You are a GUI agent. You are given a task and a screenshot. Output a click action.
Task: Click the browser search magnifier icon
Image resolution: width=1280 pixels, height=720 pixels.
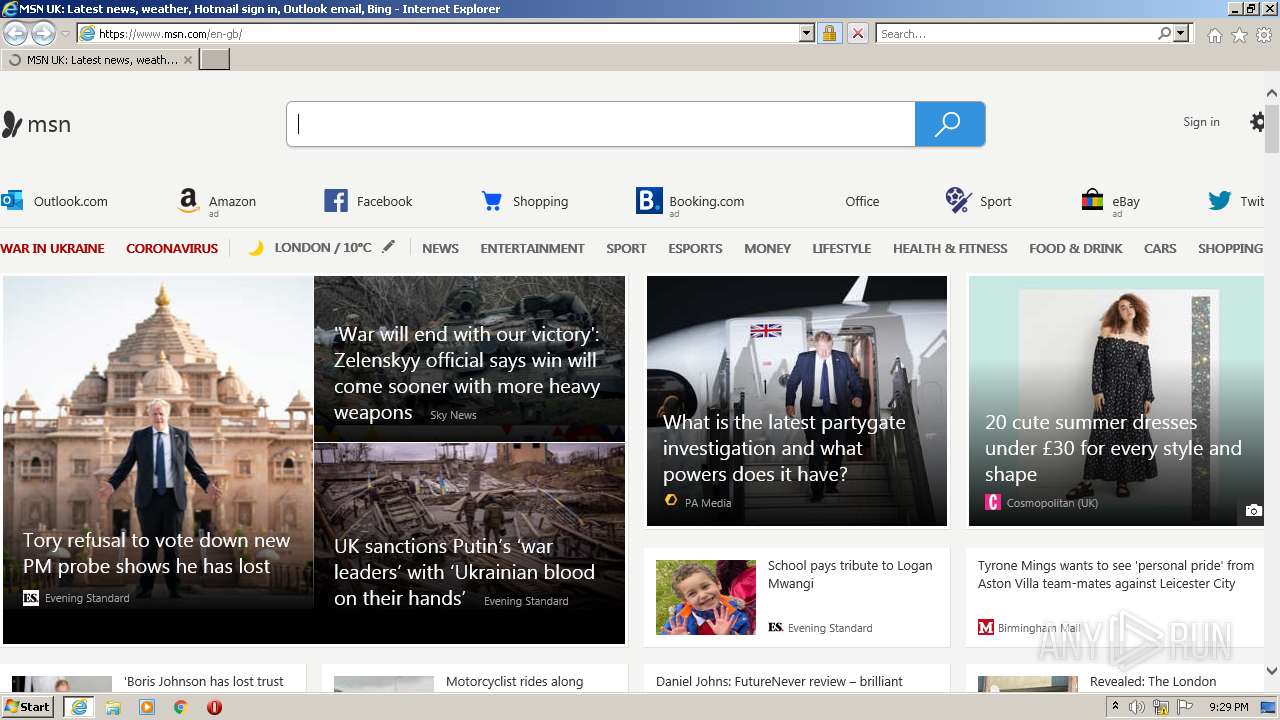click(1164, 33)
